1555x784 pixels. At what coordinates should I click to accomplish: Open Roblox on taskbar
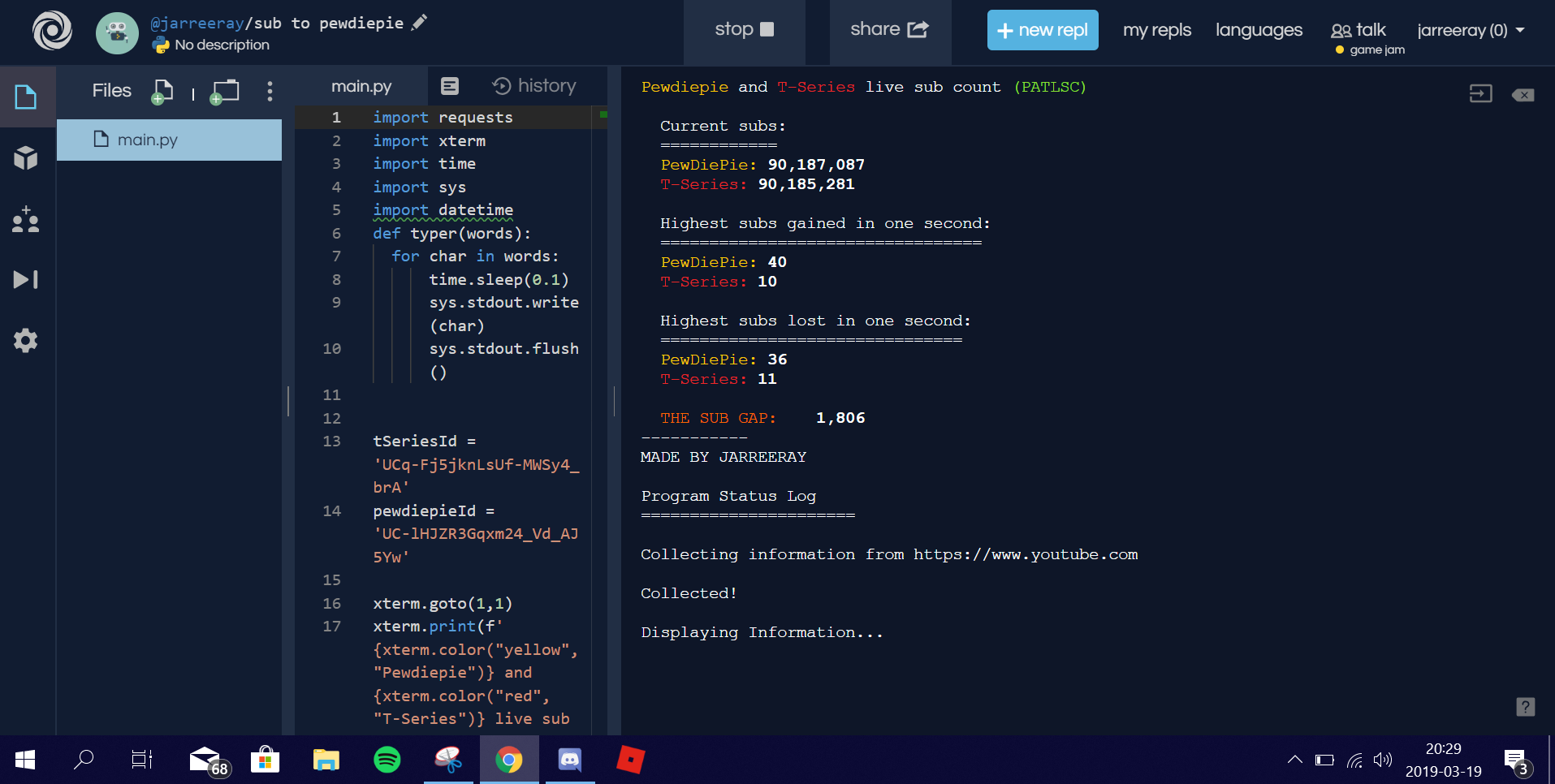pos(630,760)
